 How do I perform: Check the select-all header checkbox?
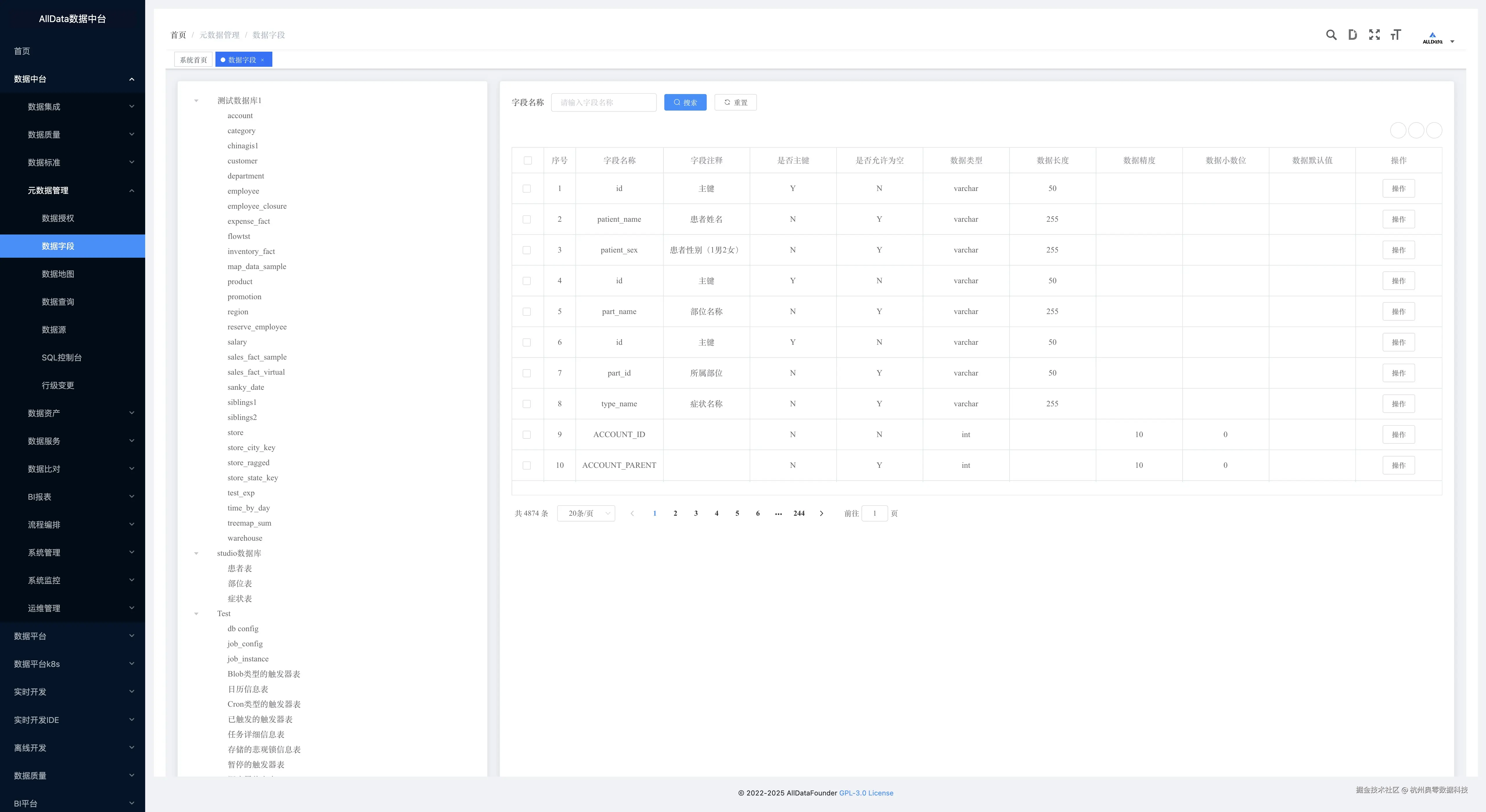pos(527,160)
